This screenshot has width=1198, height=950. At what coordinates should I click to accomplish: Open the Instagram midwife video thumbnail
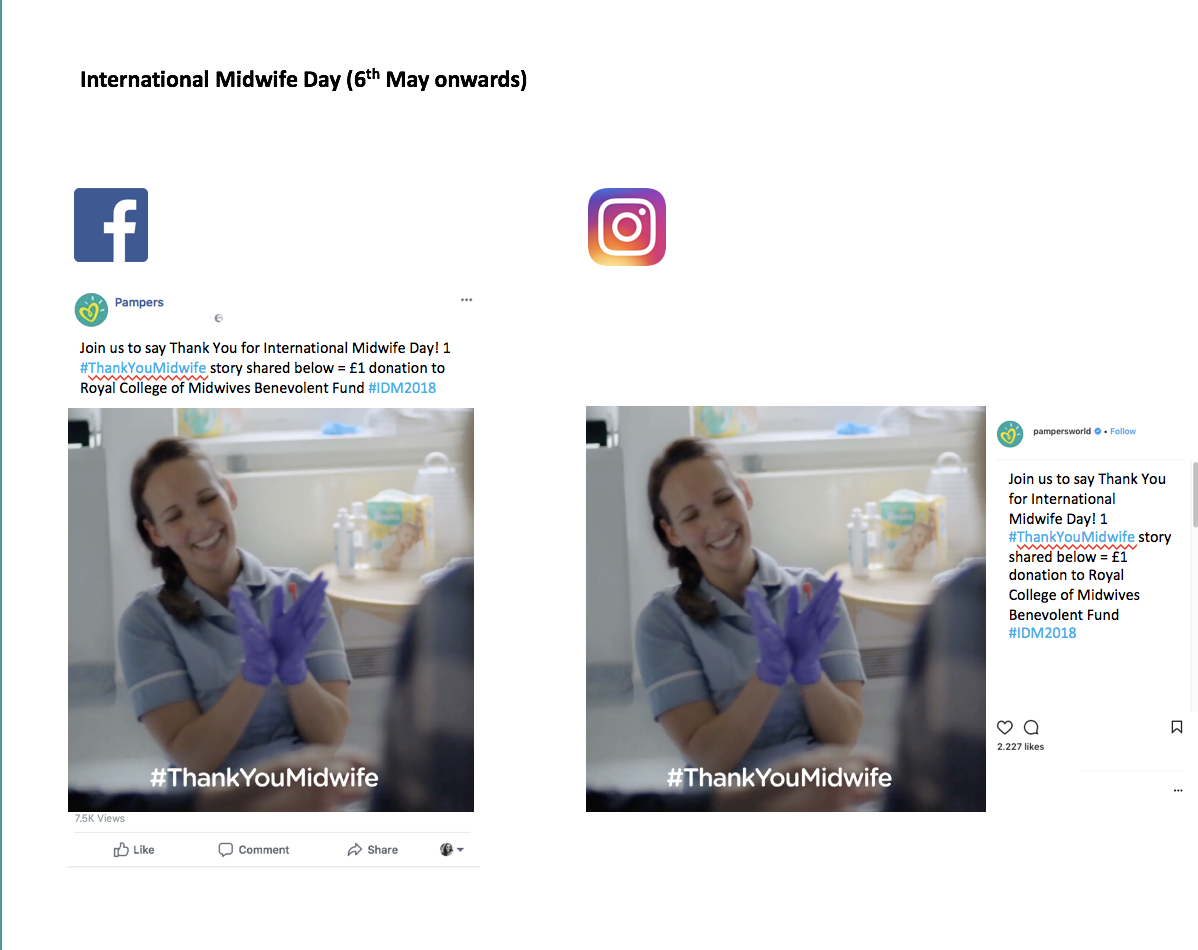tap(785, 609)
